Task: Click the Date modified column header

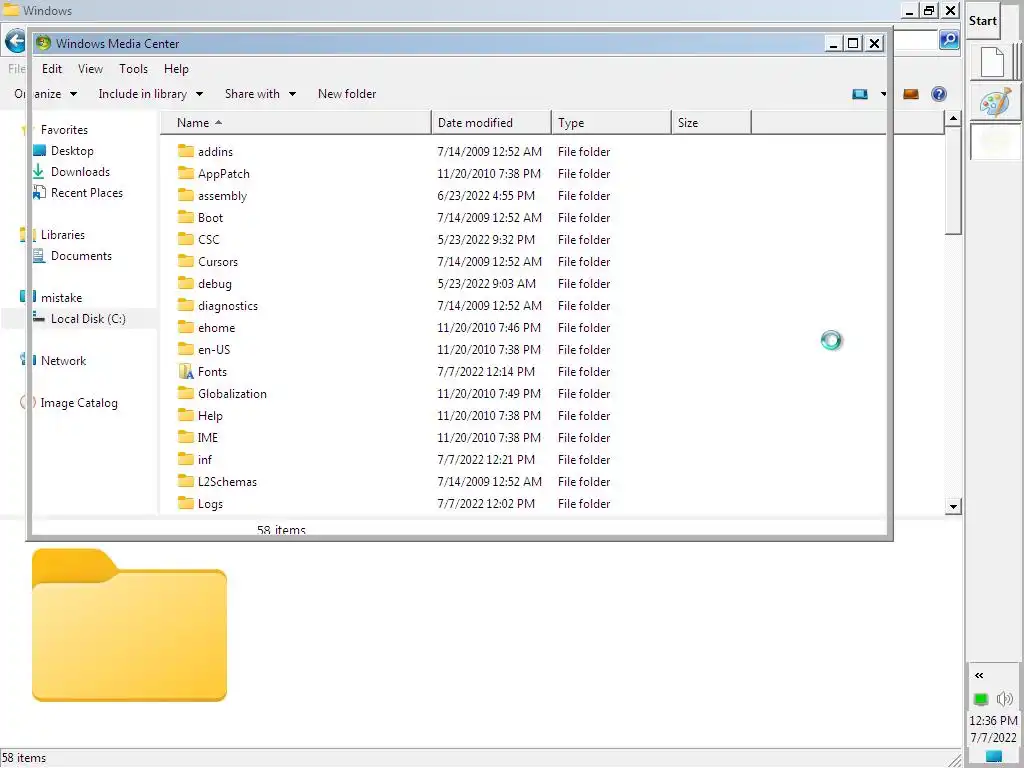Action: pyautogui.click(x=492, y=123)
